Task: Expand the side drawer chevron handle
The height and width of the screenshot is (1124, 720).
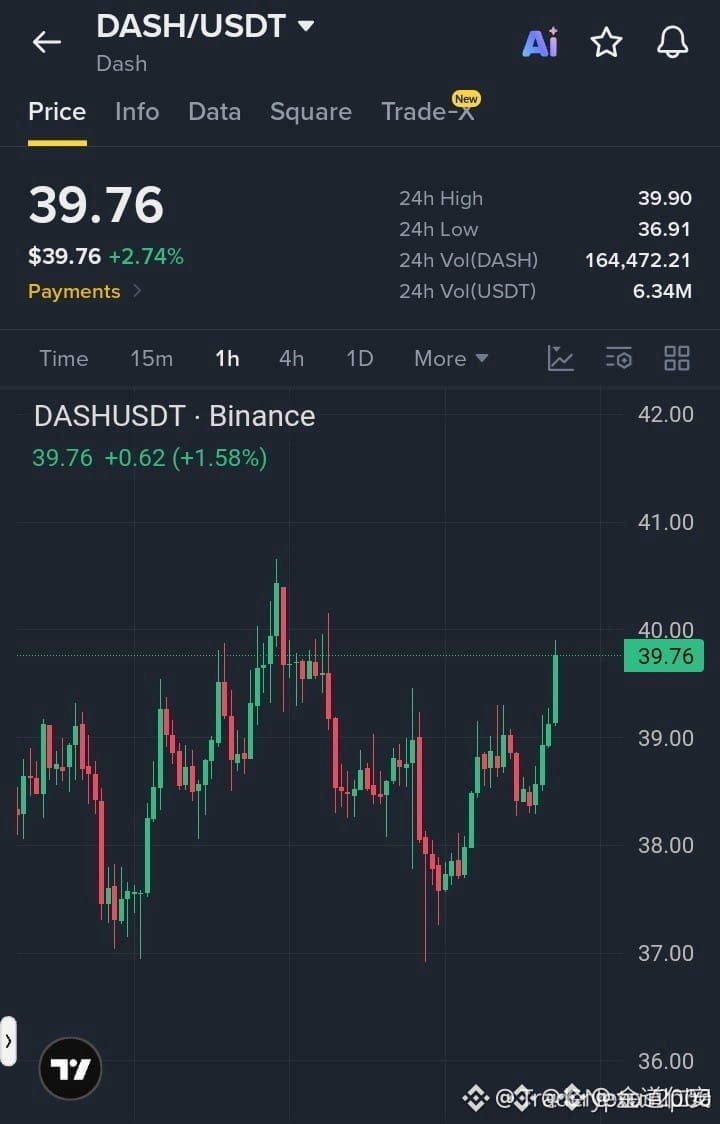Action: tap(8, 1041)
